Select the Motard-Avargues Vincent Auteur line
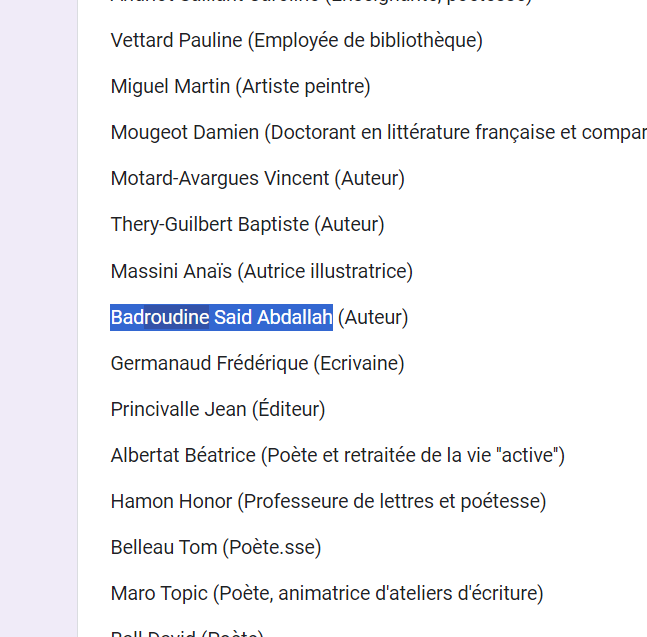Image resolution: width=647 pixels, height=637 pixels. pyautogui.click(x=258, y=179)
